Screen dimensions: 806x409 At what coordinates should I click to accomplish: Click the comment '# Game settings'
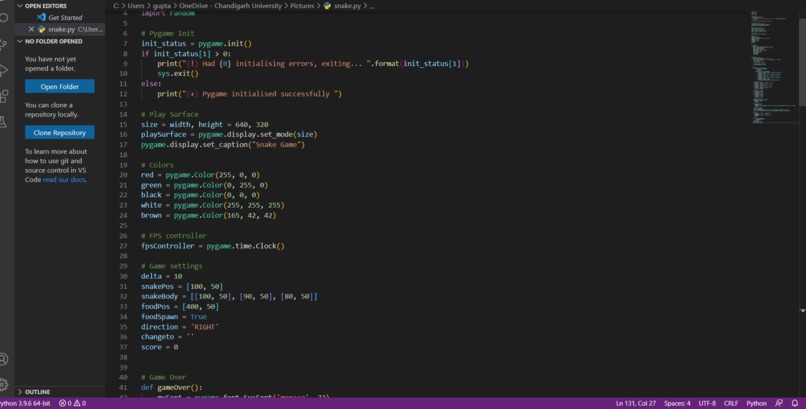[172, 266]
